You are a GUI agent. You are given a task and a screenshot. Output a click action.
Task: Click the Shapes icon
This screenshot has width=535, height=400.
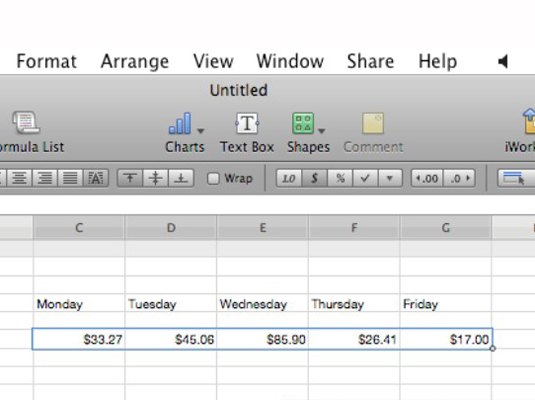(x=303, y=123)
